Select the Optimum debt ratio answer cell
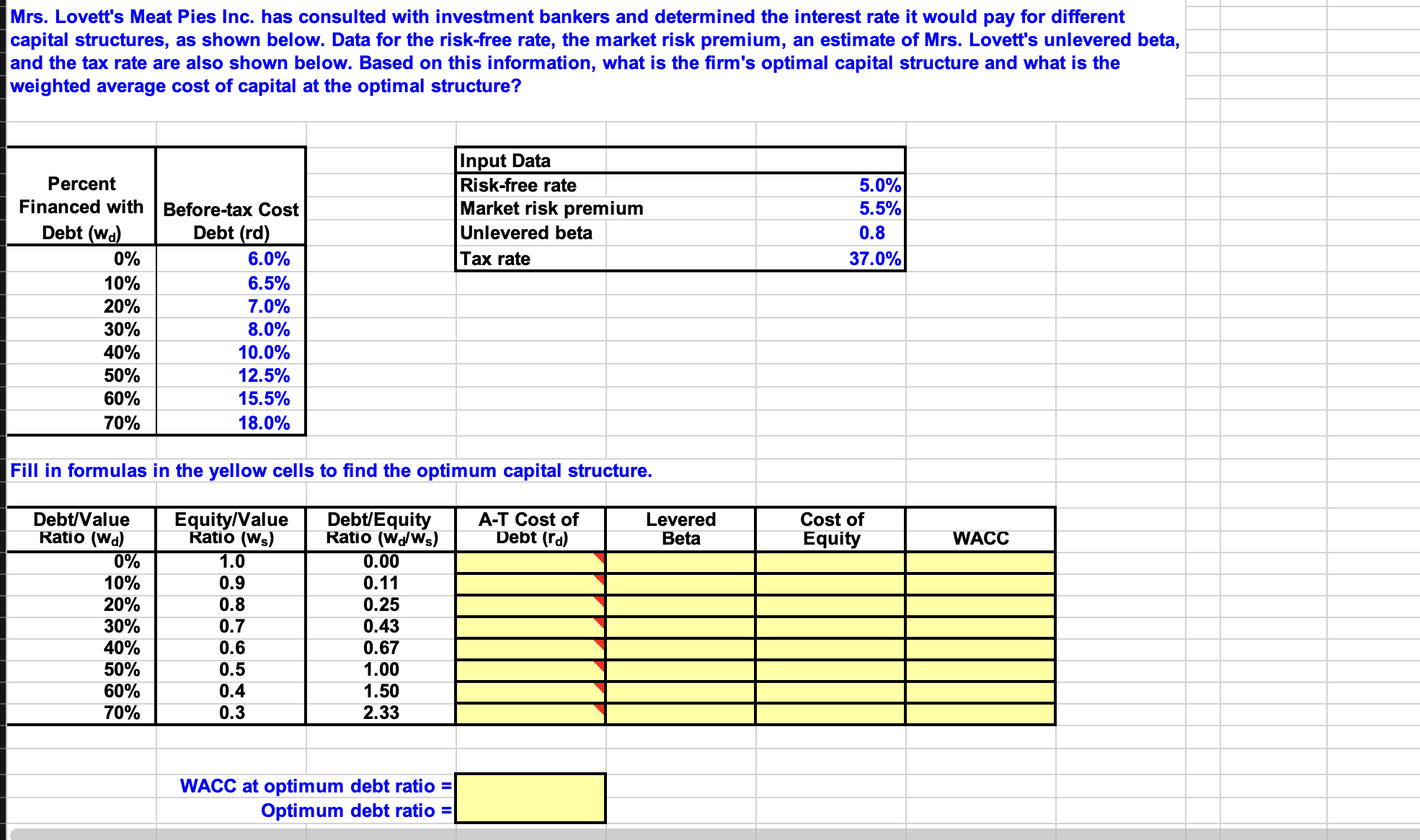This screenshot has width=1420, height=840. tap(531, 810)
